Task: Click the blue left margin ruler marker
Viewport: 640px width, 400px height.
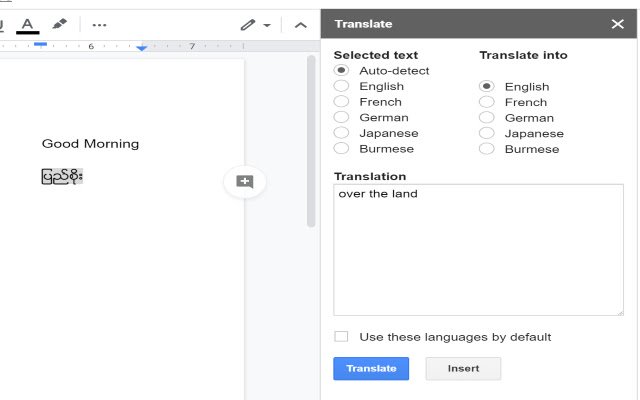Action: coord(40,44)
